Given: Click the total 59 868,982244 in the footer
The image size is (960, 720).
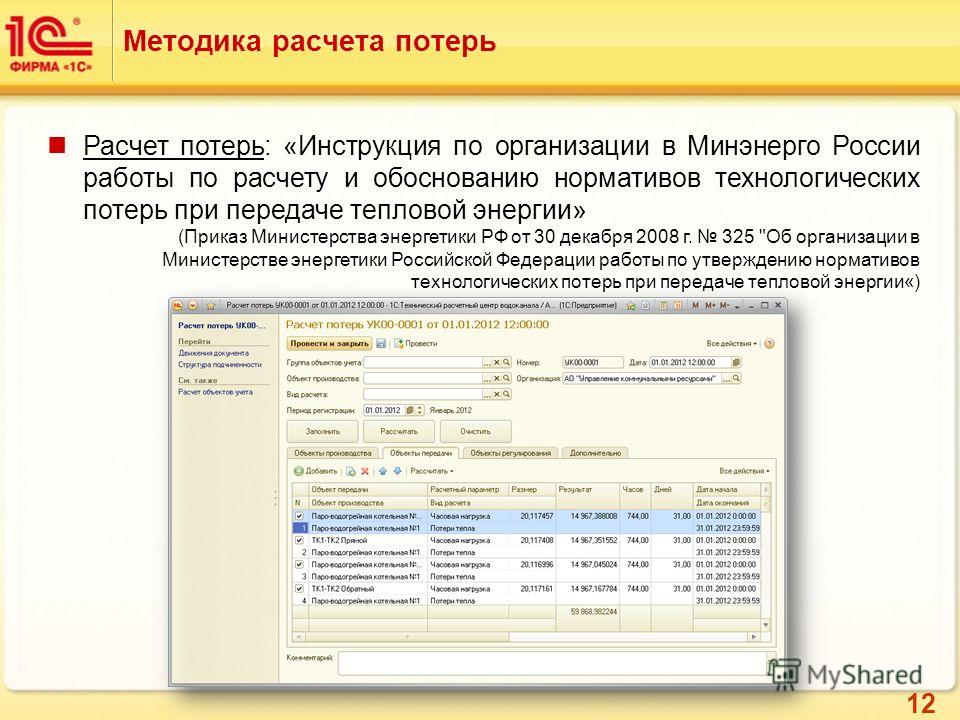Looking at the screenshot, I should point(594,612).
